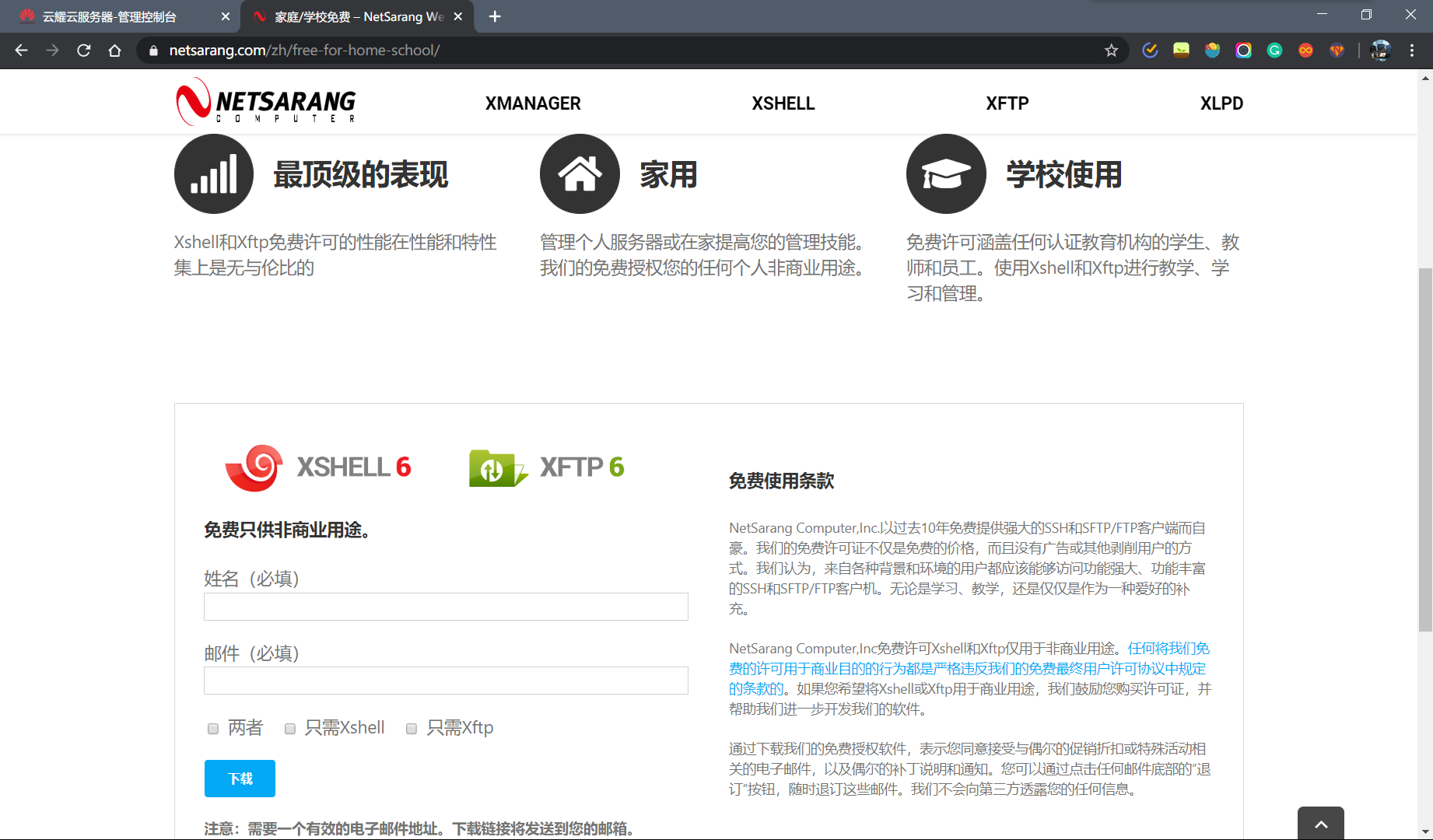Open the XLPD menu

(x=1221, y=103)
